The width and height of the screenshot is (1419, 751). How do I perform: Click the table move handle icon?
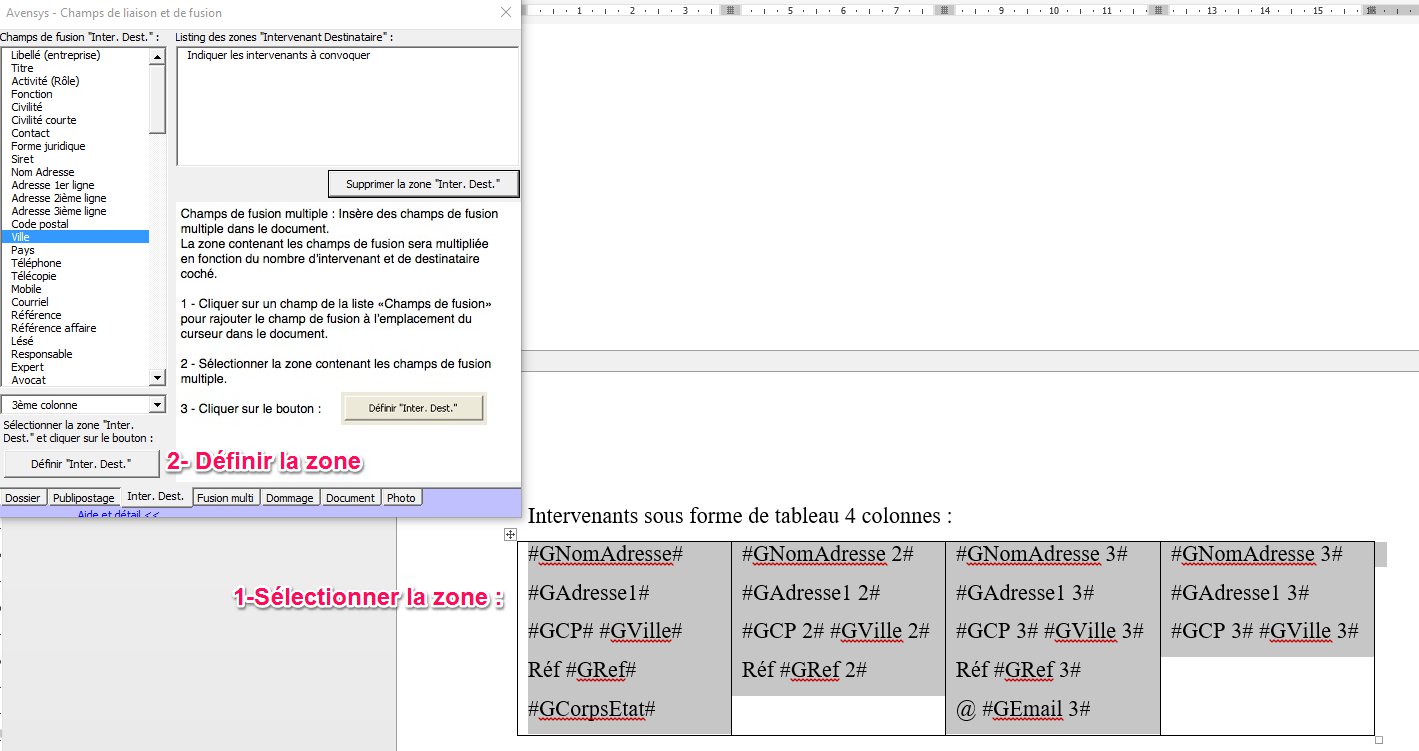[x=510, y=536]
